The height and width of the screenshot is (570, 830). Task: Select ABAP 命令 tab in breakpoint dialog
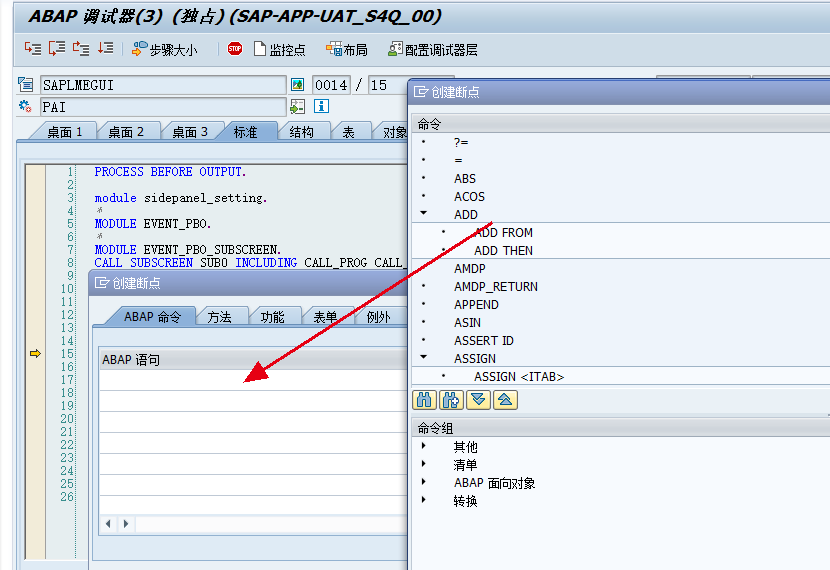click(x=152, y=316)
